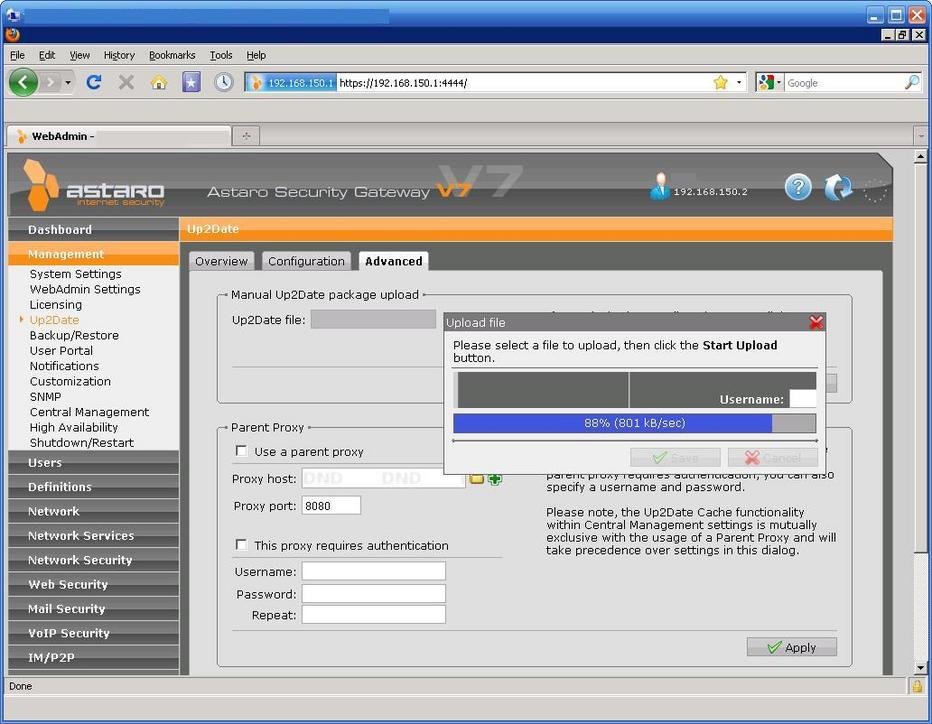Open Backup/Restore page
The image size is (932, 724).
[74, 335]
